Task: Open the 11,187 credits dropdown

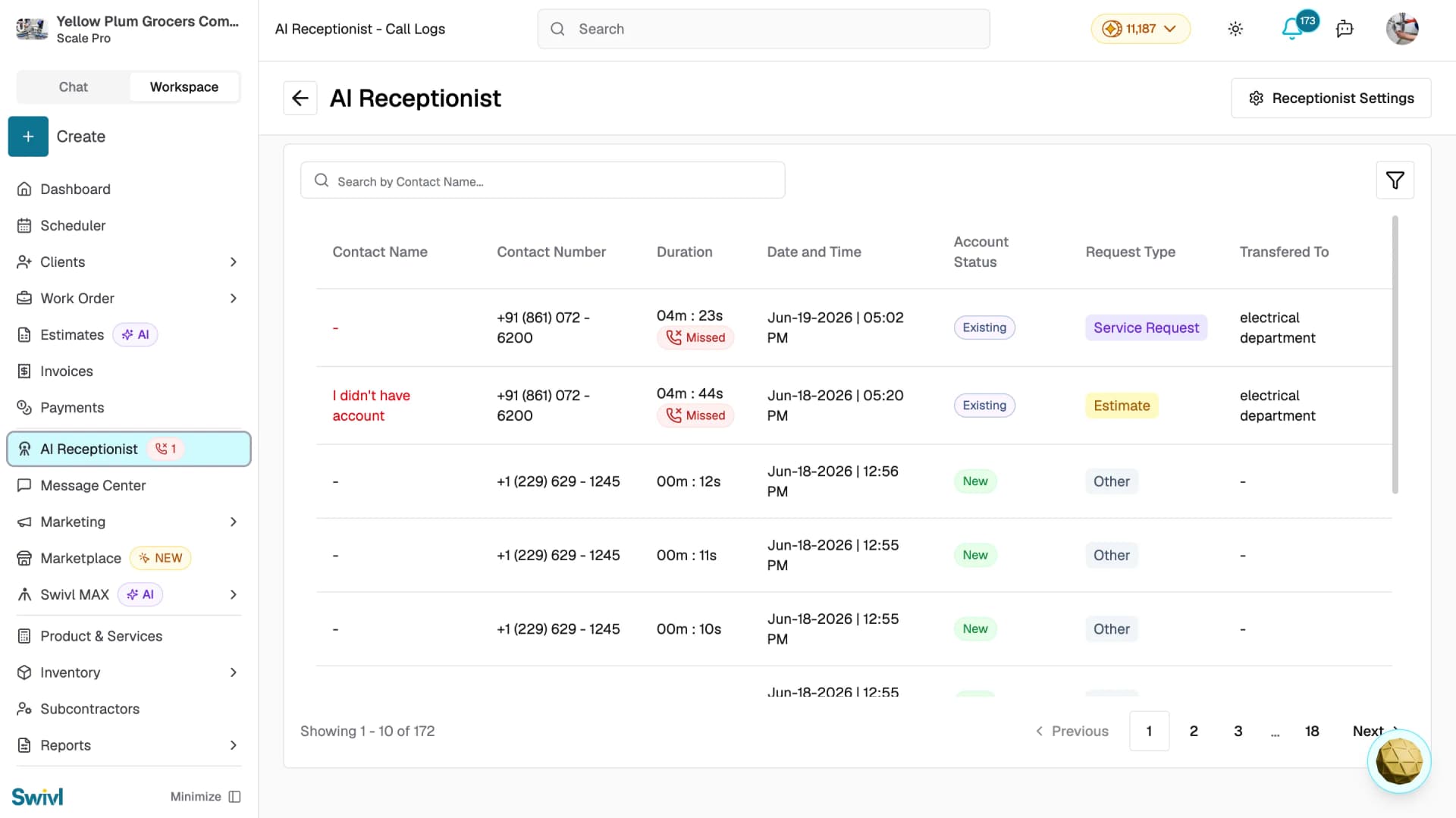Action: click(1141, 29)
